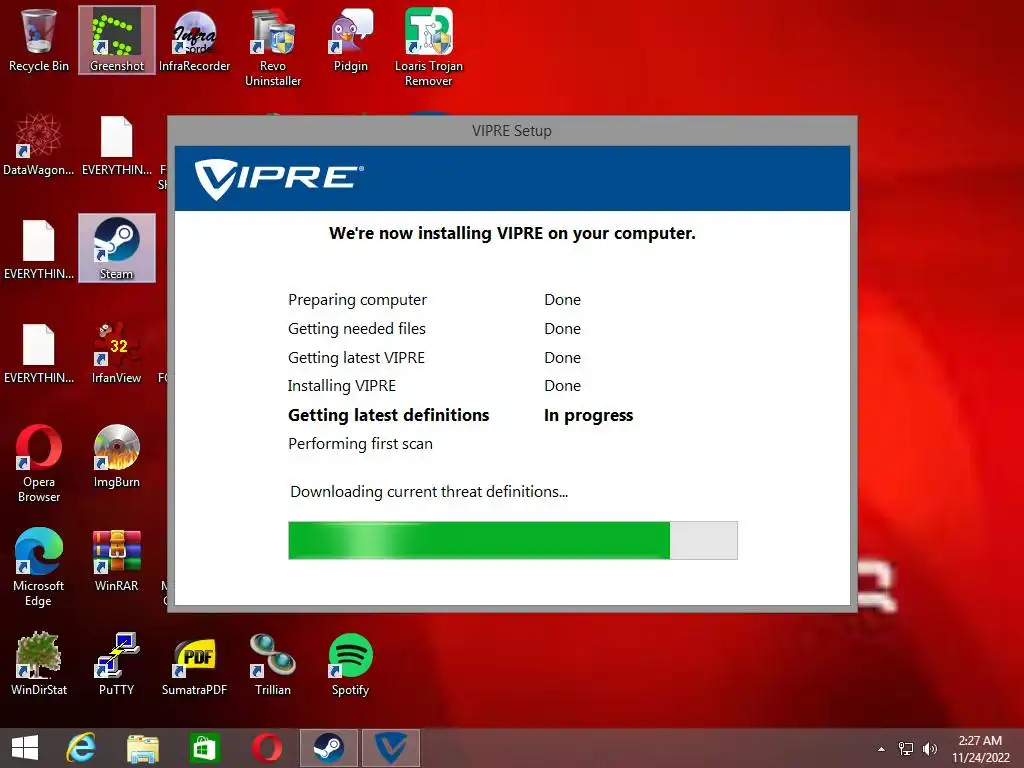The image size is (1024, 768).
Task: Select the EVERYTHIN file beside DataWagon
Action: (117, 144)
